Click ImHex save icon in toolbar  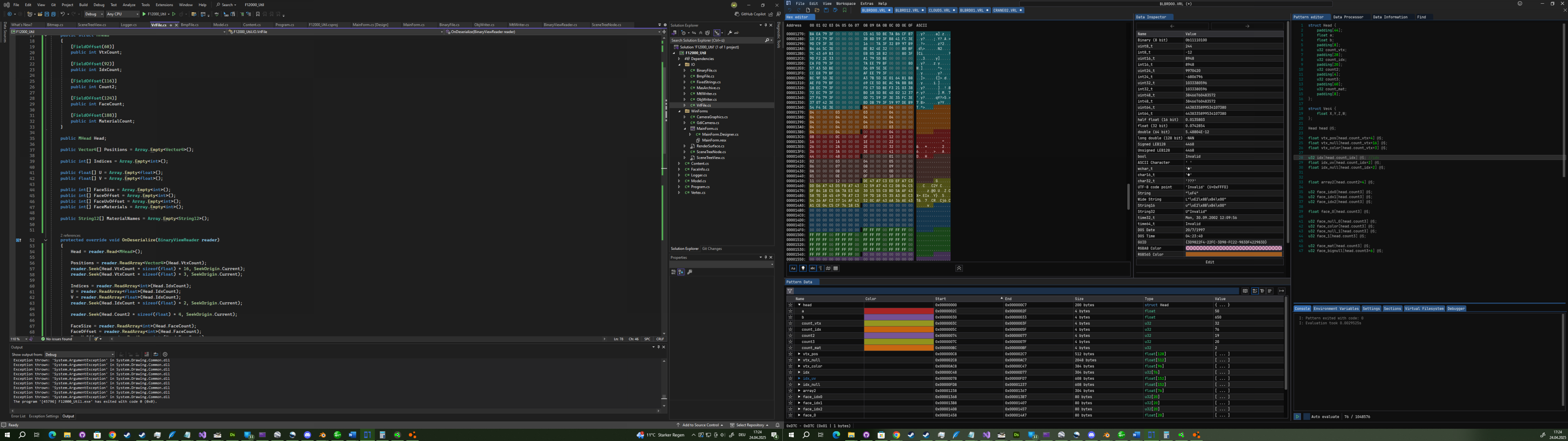coord(826,10)
